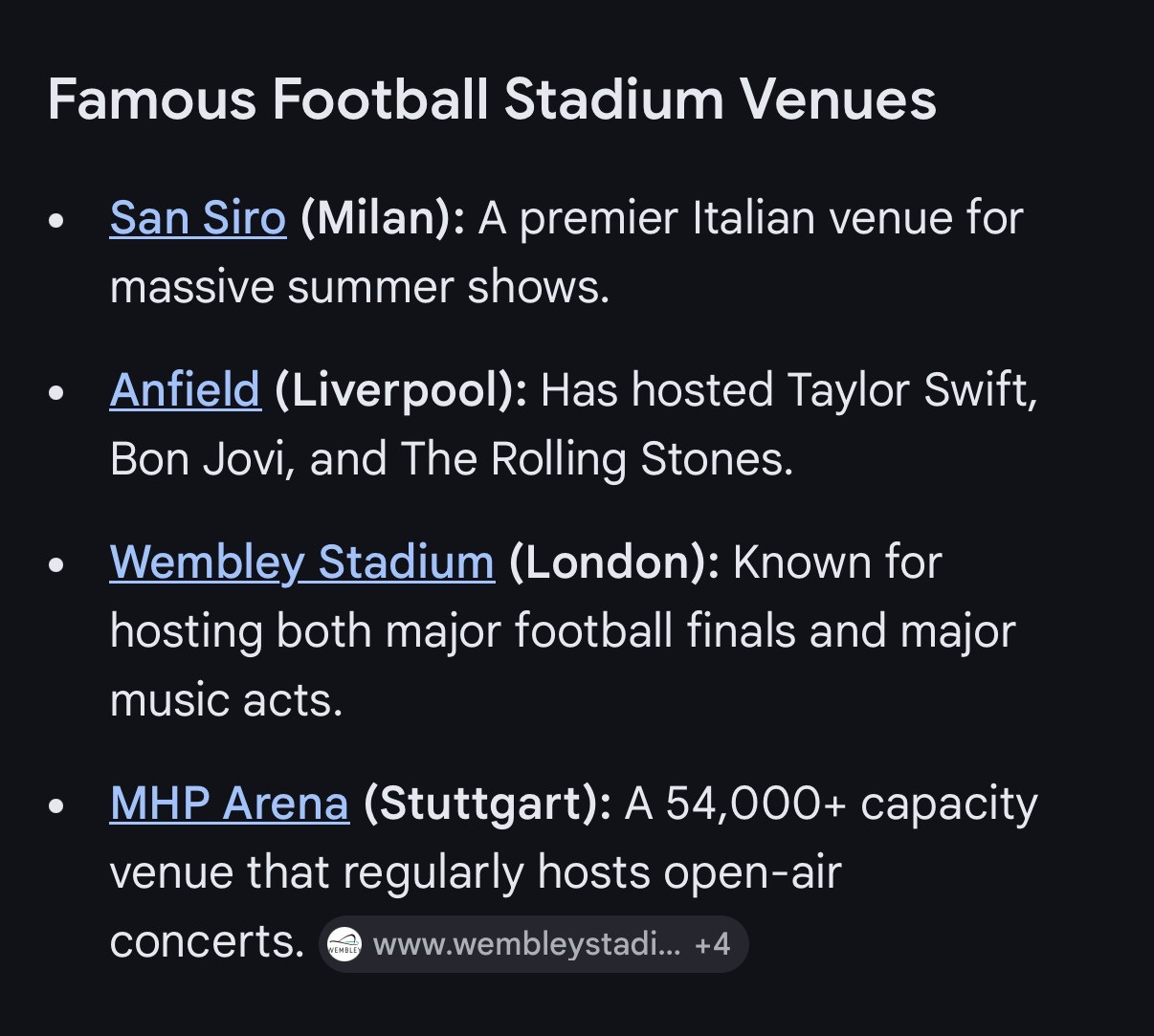Click the words The Rolling Stones
The height and width of the screenshot is (1036, 1154).
[594, 459]
